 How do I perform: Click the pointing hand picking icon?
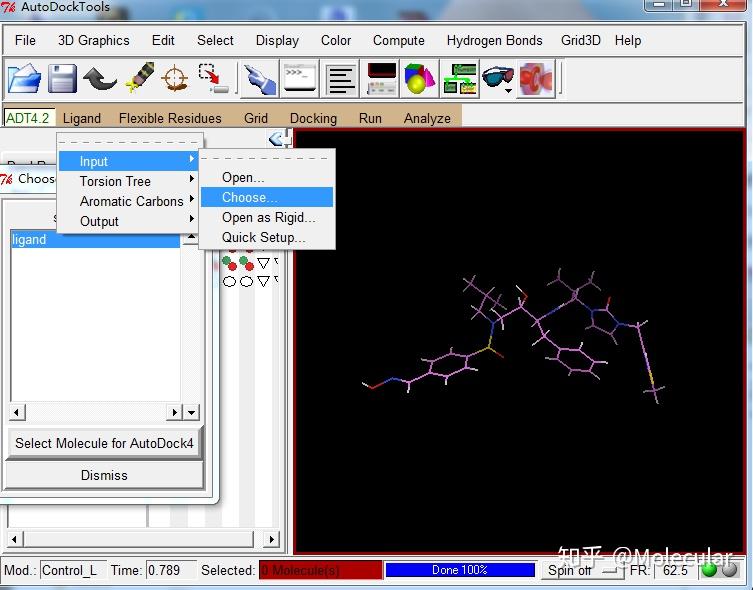[260, 78]
